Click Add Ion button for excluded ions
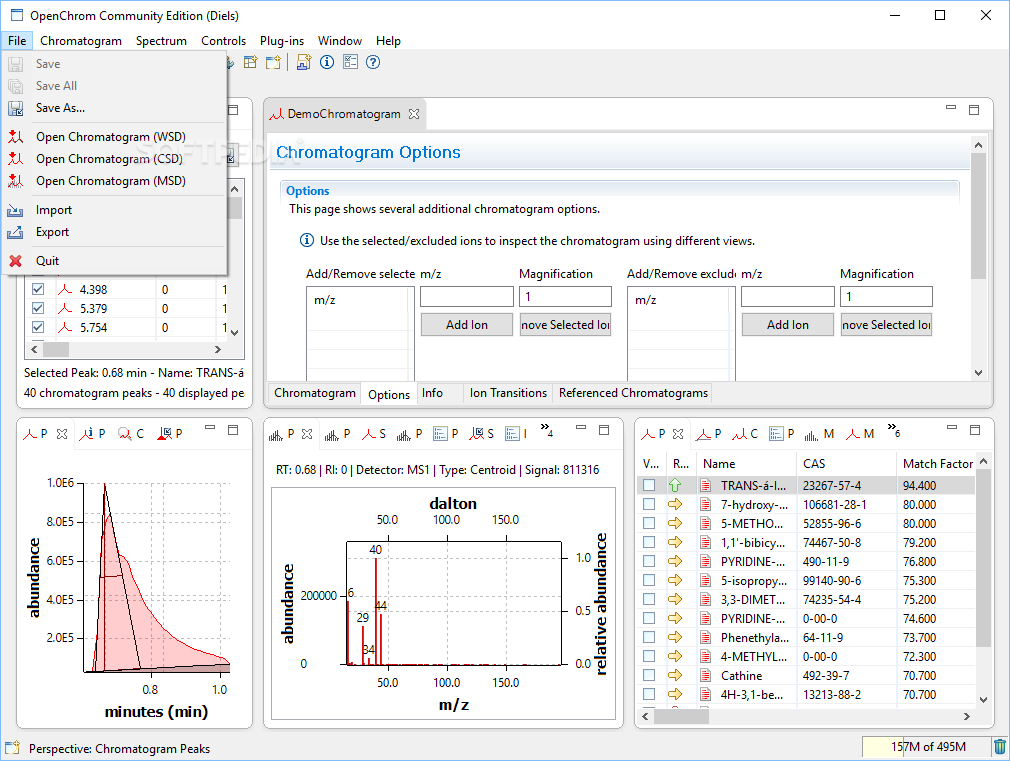Screen dimensions: 1010x761 (x=787, y=325)
